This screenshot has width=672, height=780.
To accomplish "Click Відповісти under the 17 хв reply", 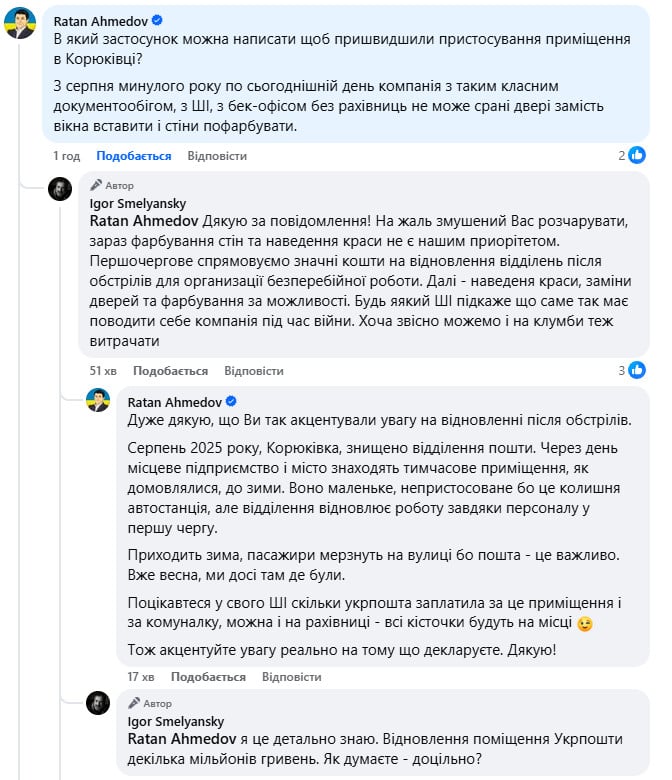I will click(291, 677).
